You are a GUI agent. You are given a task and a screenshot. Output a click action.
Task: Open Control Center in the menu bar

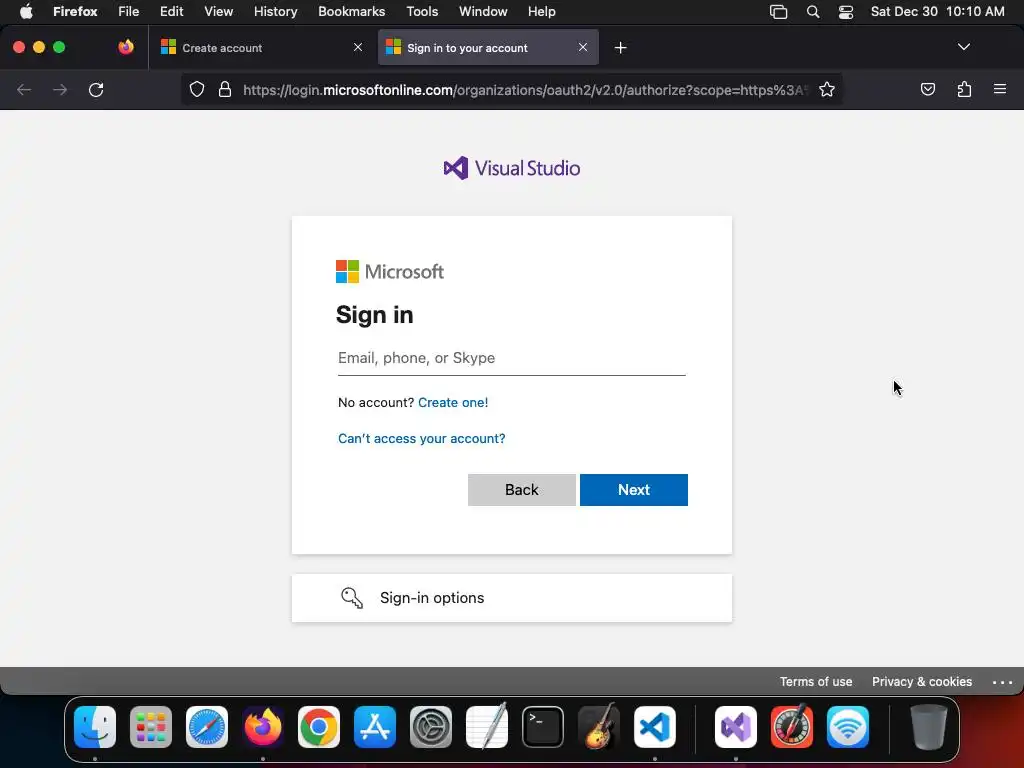pos(846,12)
